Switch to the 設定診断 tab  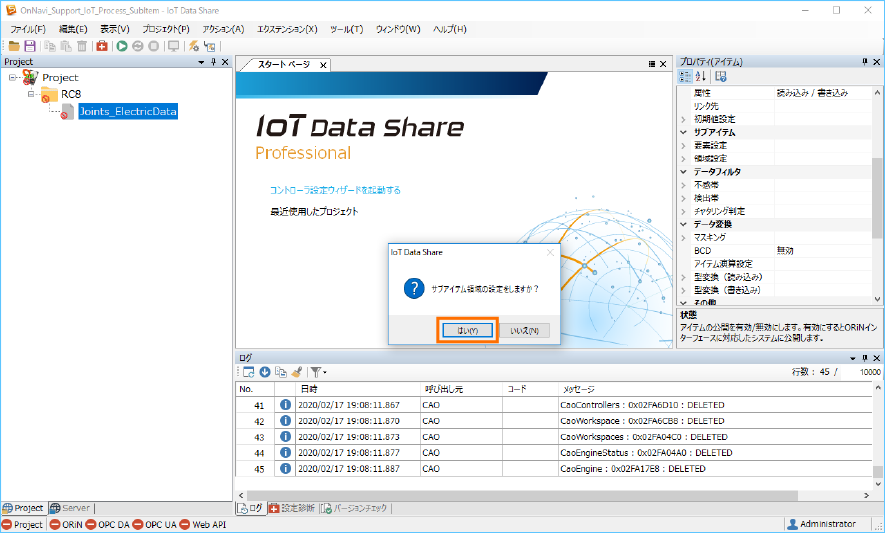[292, 508]
